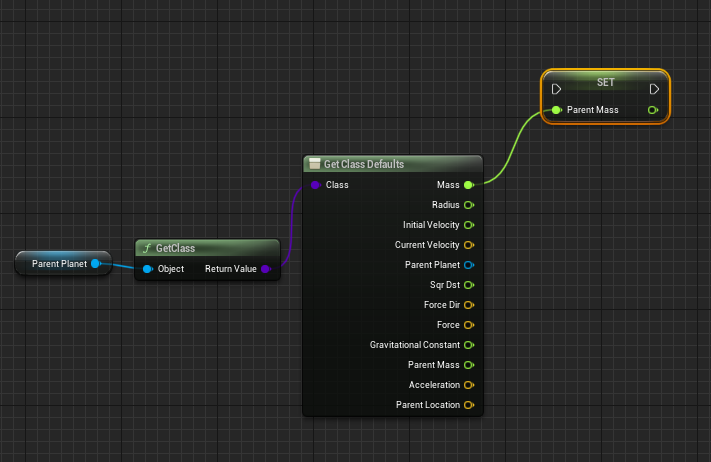Click the Acceleration output pin
Viewport: 711px width, 462px height.
click(468, 385)
